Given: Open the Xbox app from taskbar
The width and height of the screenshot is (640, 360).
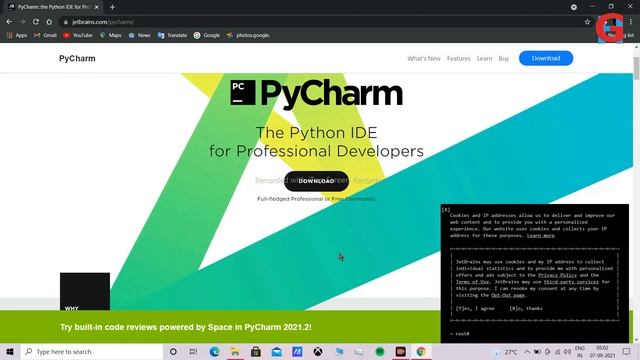Looking at the screenshot, I should click(318, 351).
